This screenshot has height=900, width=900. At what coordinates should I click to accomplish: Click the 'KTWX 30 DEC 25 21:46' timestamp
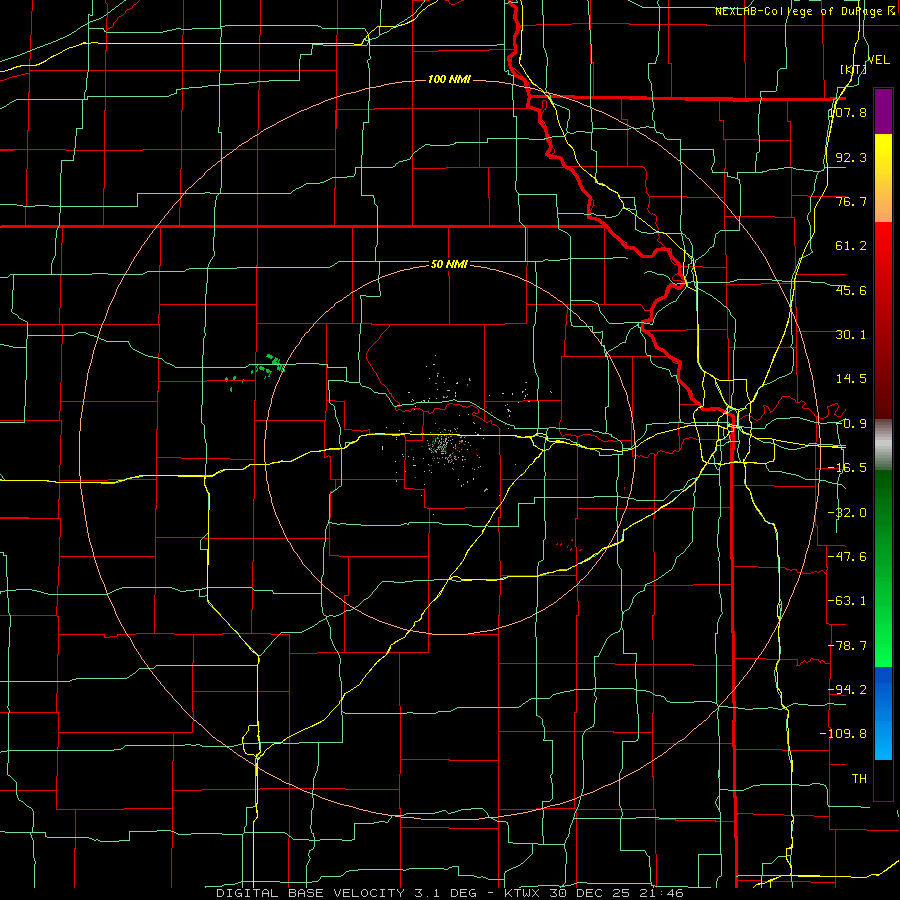pos(593,893)
